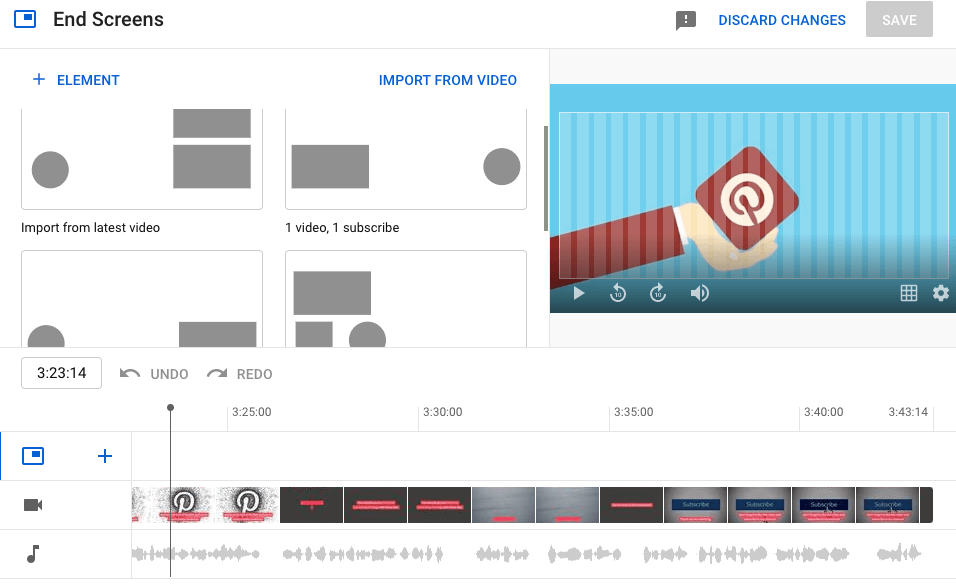Click the SAVE button
Screen dimensions: 956x585
click(899, 20)
